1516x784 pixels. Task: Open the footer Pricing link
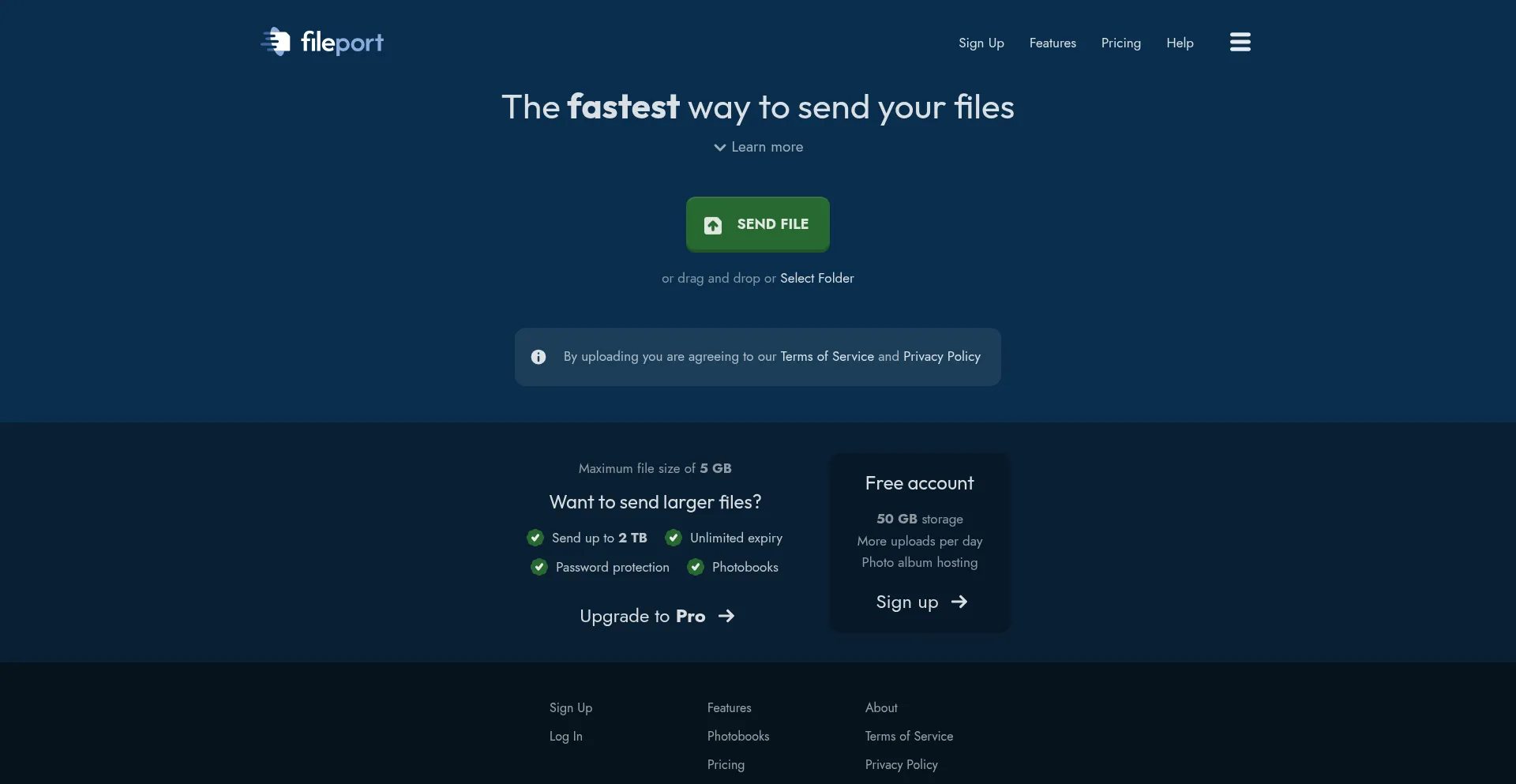[726, 764]
